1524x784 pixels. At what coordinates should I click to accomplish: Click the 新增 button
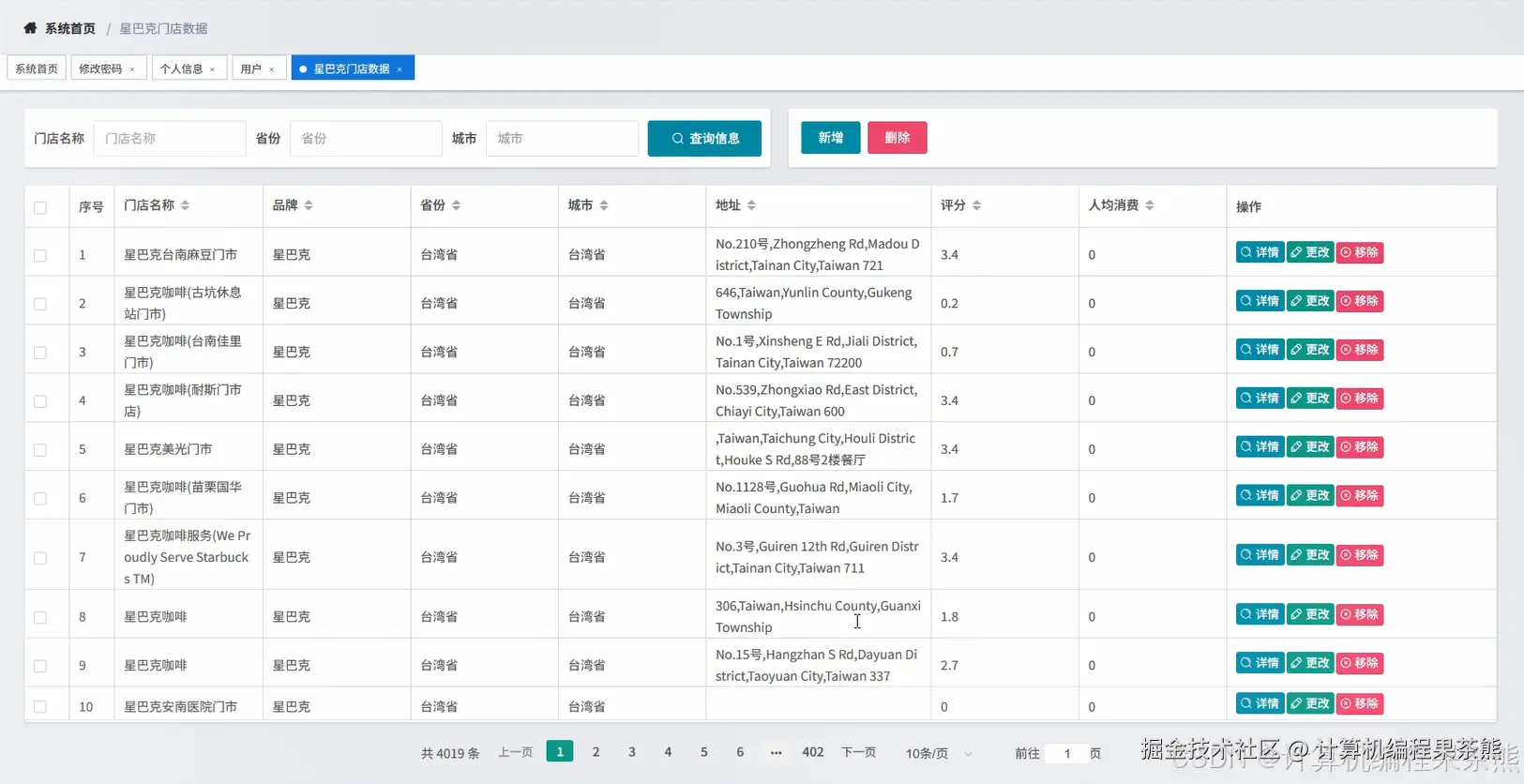[x=831, y=138]
